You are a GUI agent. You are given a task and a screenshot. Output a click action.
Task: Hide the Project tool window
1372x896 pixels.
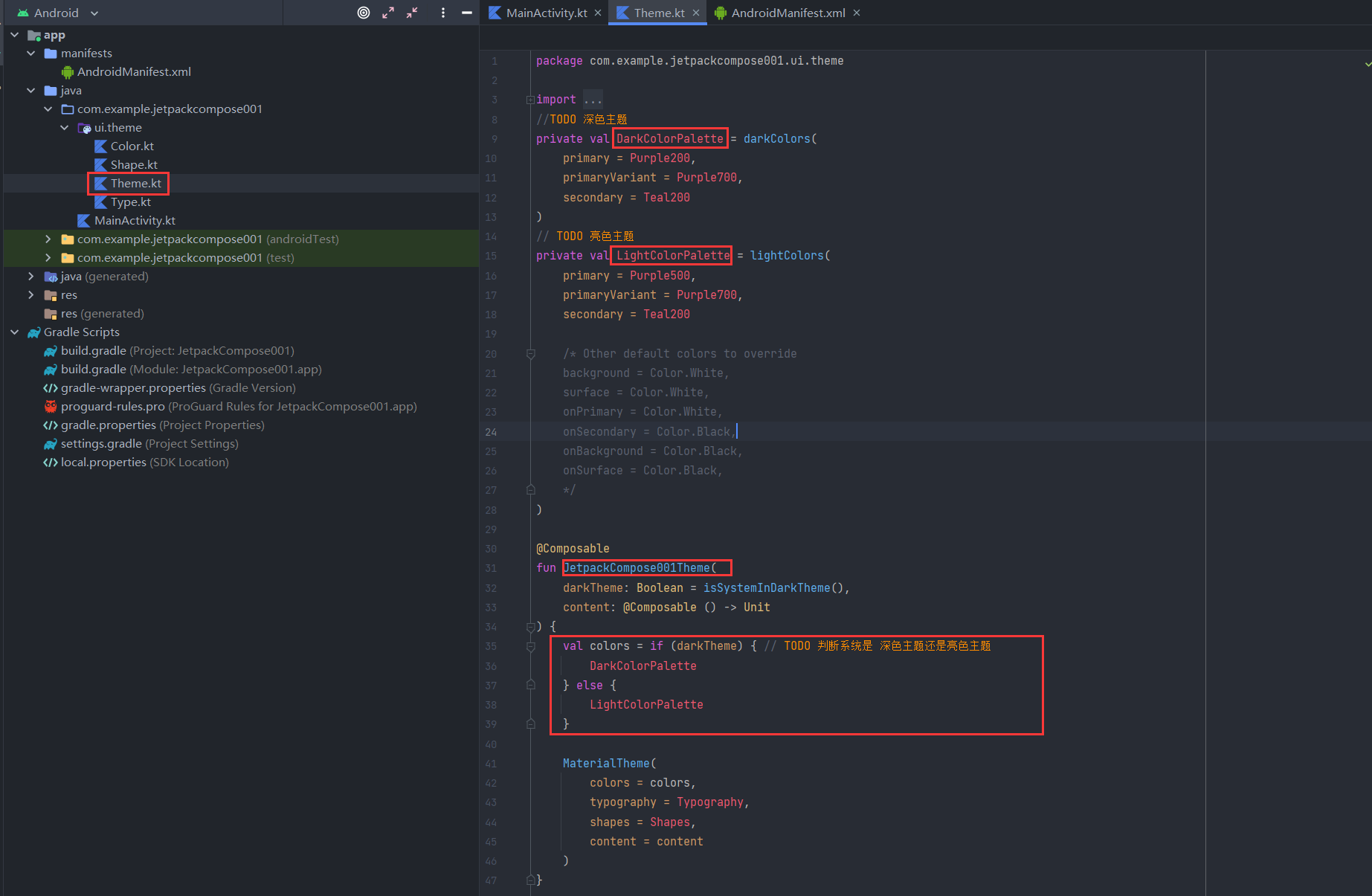(467, 13)
